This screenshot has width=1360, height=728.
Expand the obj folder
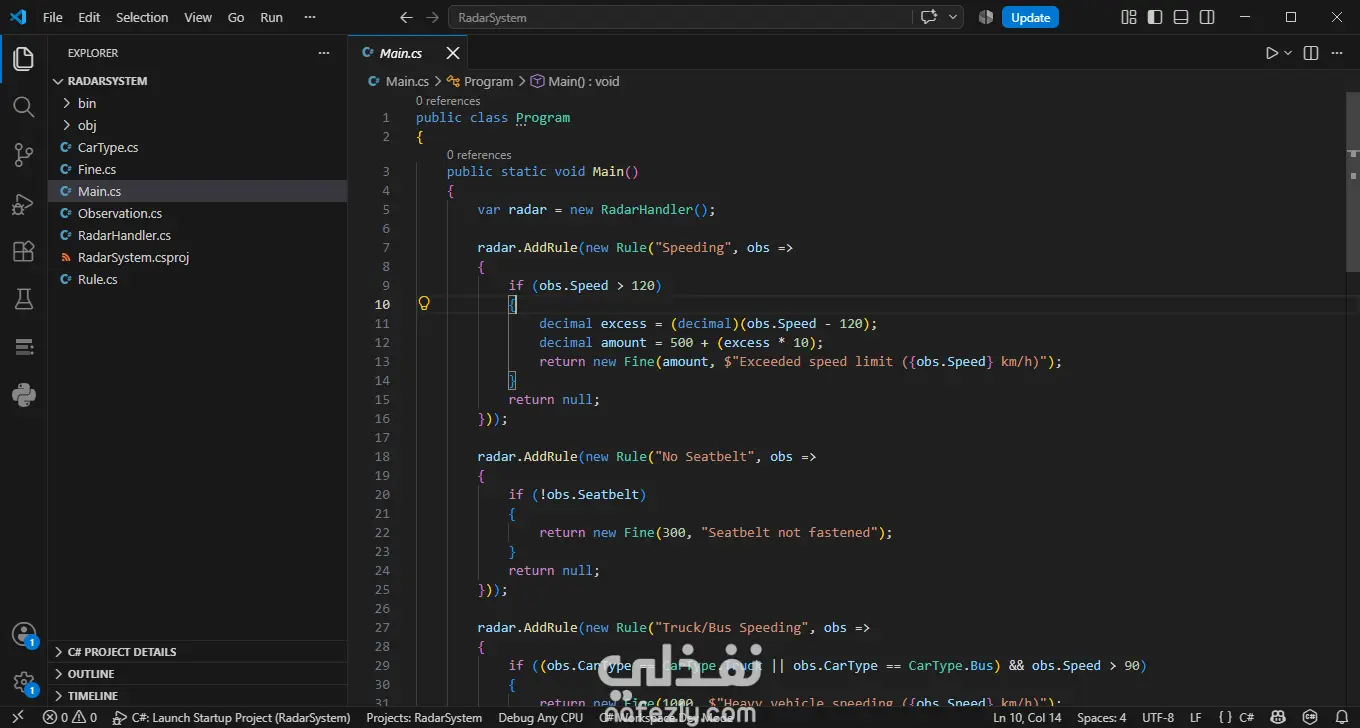(198, 125)
